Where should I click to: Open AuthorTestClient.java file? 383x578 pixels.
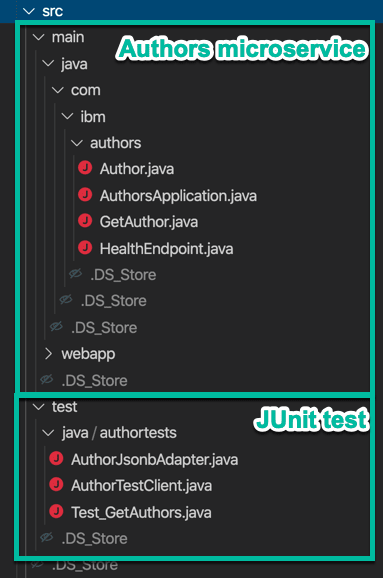142,486
